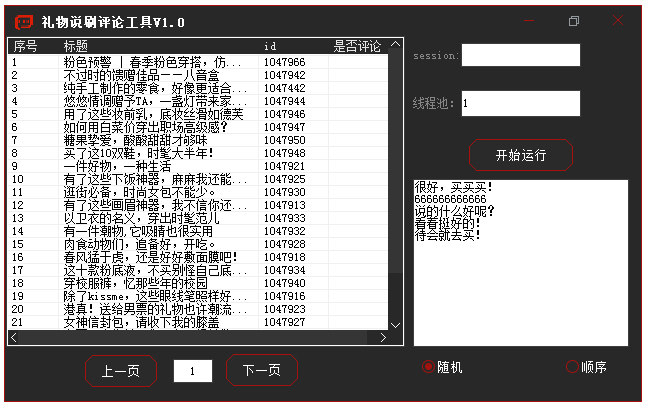
Task: Click id cell 1047928
Action: click(285, 244)
